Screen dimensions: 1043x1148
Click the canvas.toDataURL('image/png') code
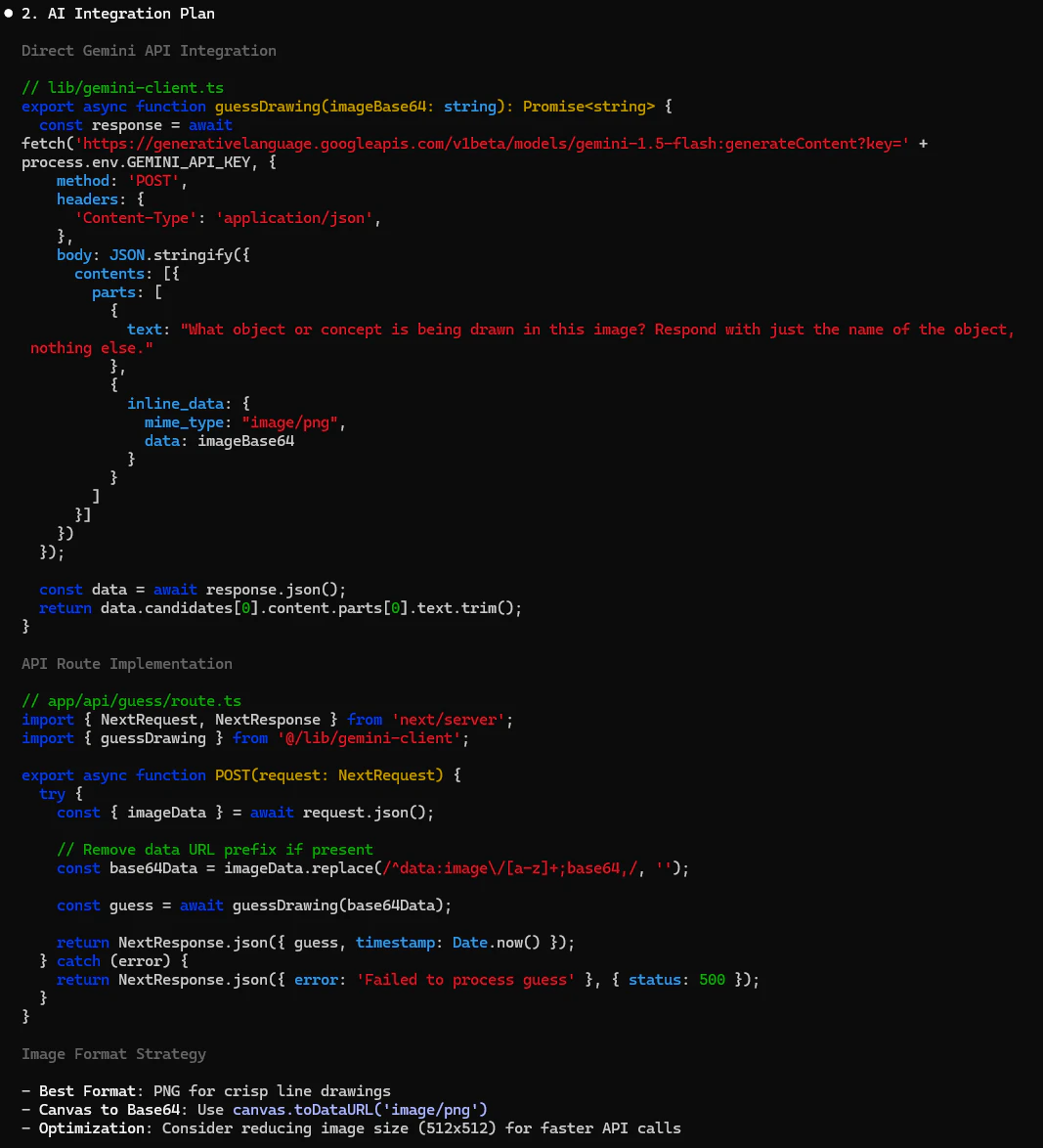(x=360, y=1110)
